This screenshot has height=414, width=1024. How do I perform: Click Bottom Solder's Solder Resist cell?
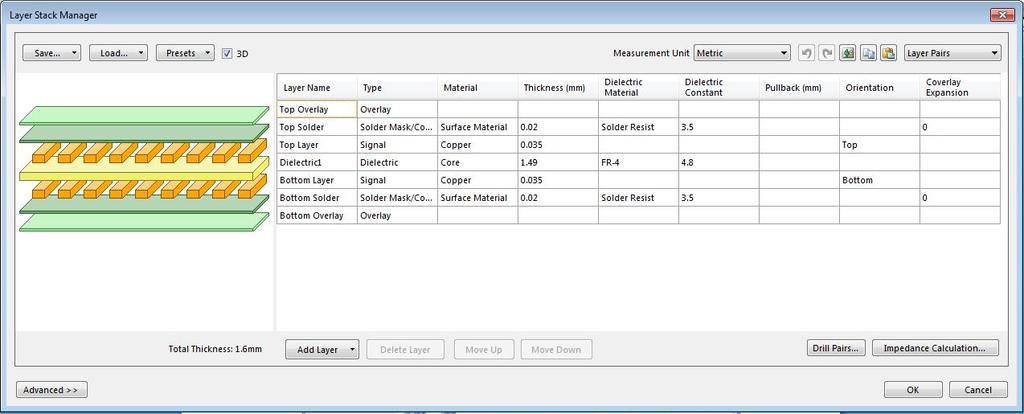pos(638,197)
